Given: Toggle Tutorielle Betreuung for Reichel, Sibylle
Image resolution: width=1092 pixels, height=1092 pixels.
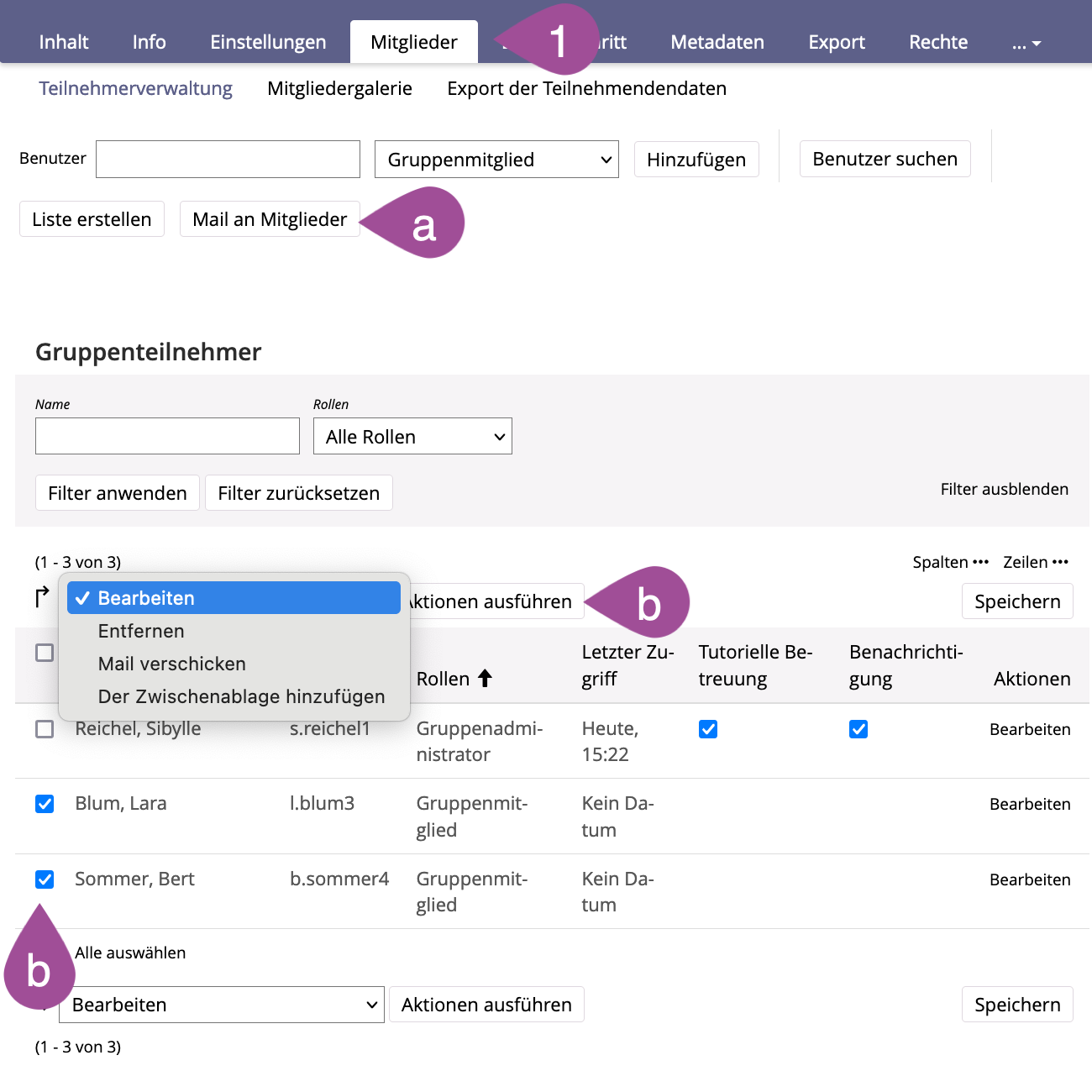Looking at the screenshot, I should 708,729.
